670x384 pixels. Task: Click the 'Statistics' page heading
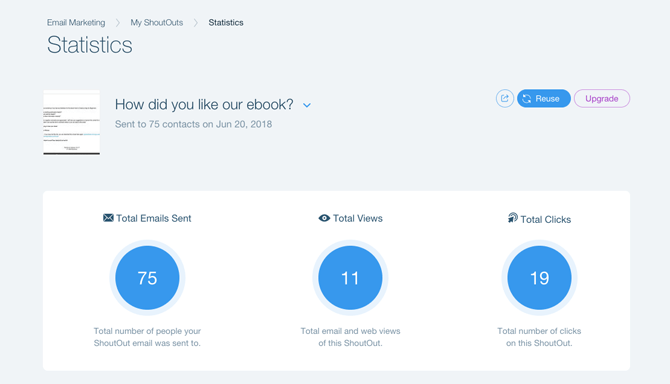pos(90,45)
